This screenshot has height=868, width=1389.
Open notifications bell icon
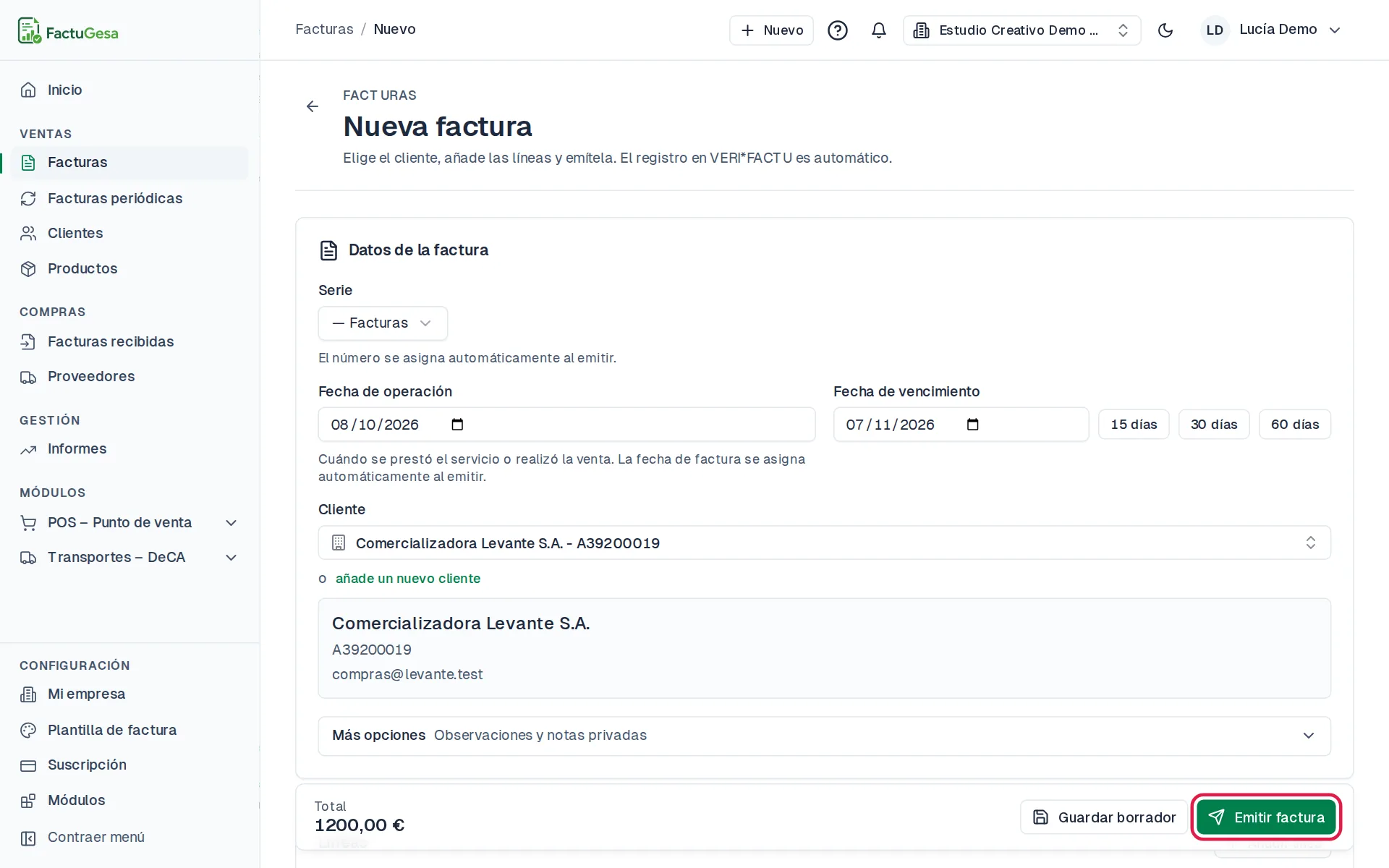[x=879, y=30]
